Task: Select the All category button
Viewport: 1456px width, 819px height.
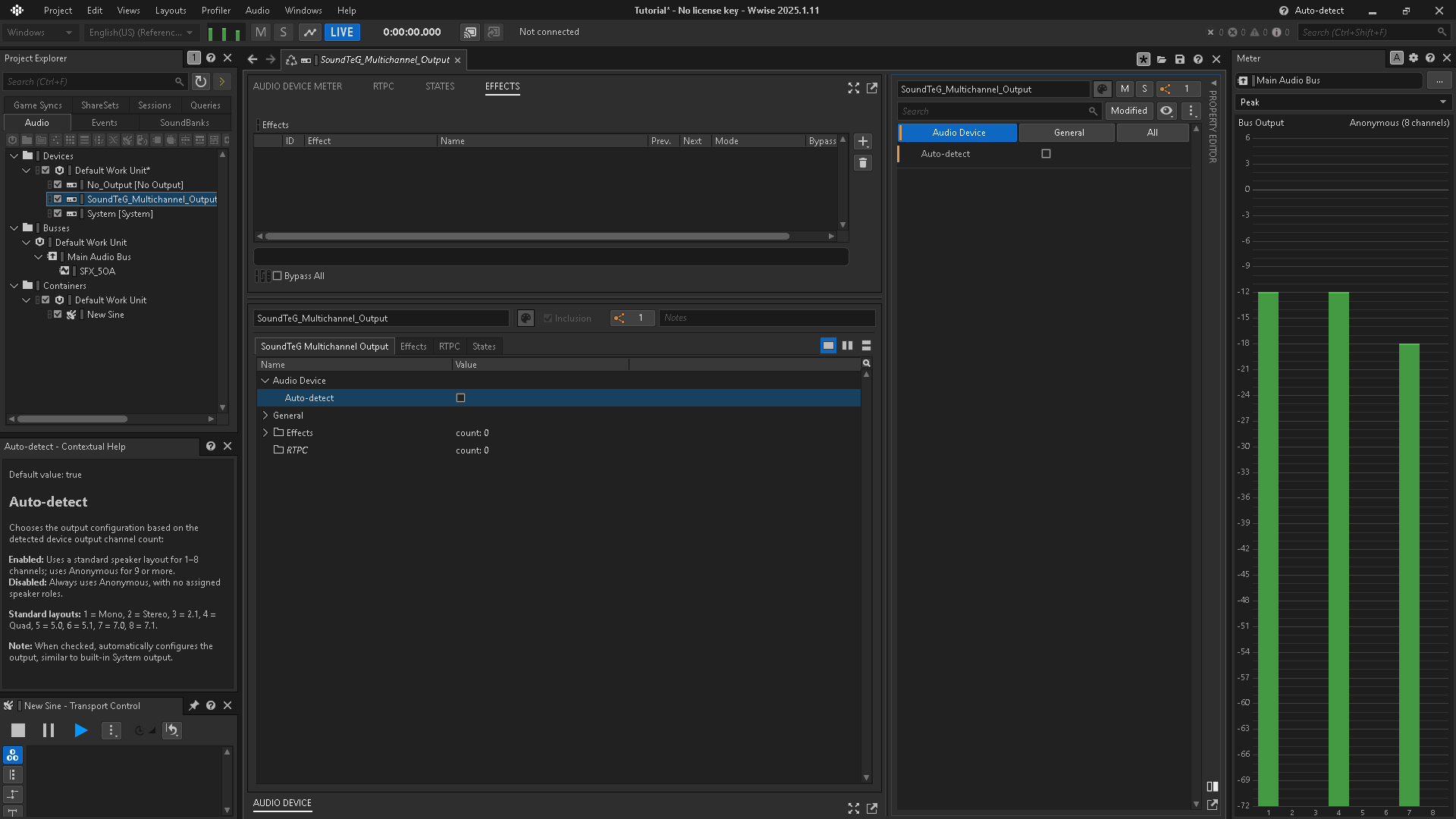Action: [1152, 133]
